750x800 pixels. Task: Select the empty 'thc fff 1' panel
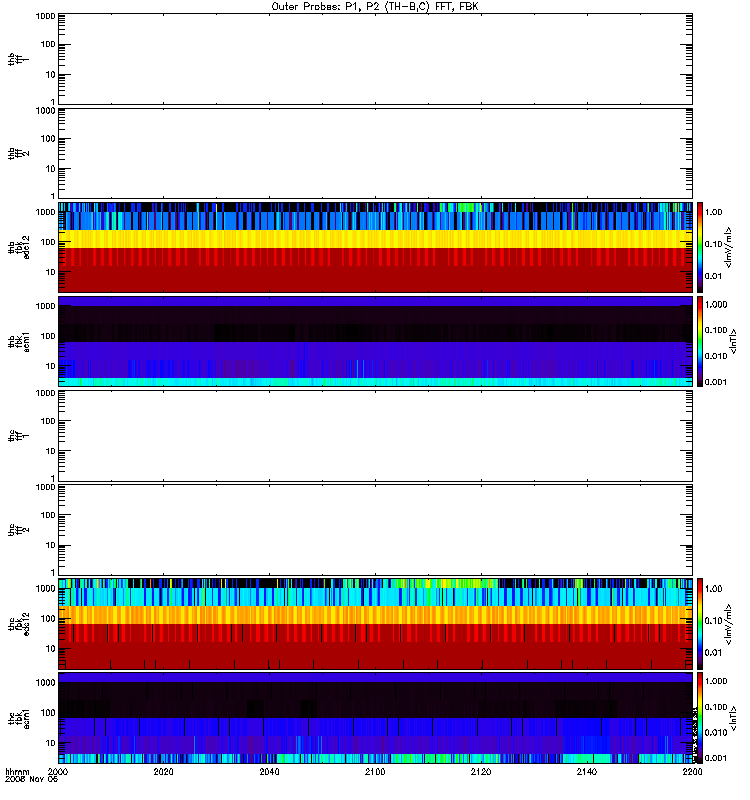375,436
